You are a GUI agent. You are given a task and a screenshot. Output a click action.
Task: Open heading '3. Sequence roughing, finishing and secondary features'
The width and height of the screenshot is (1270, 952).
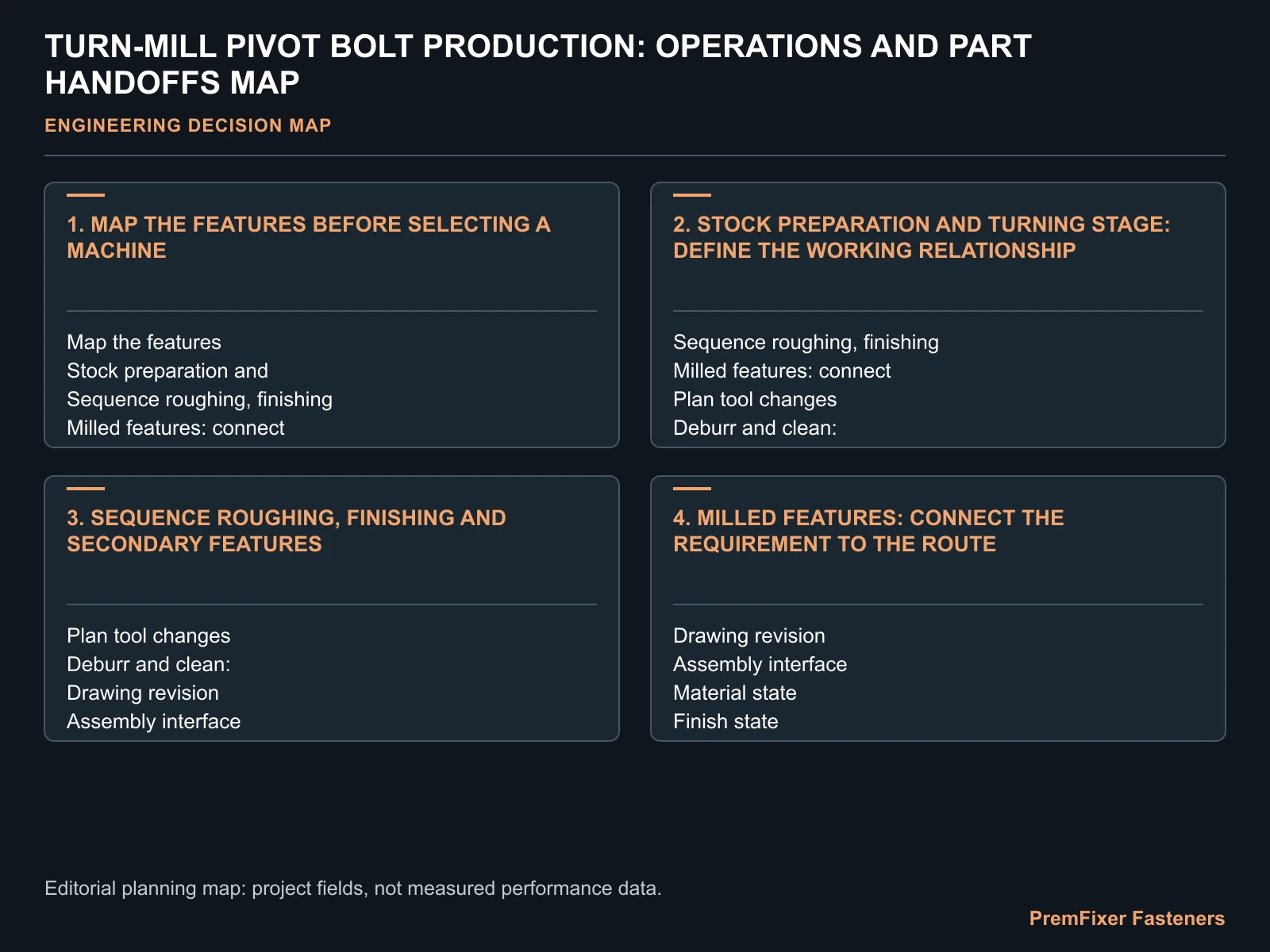point(287,531)
